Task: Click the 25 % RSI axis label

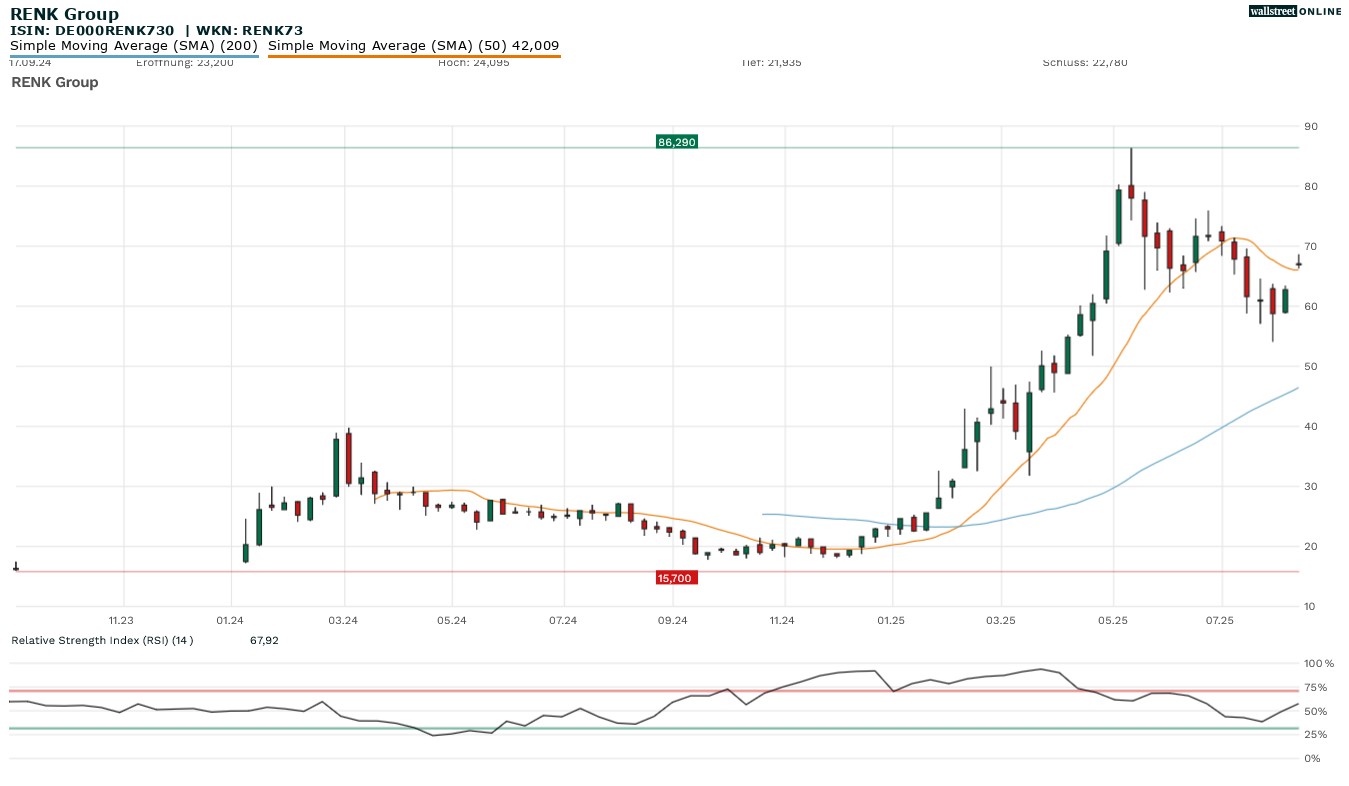Action: coord(1316,734)
